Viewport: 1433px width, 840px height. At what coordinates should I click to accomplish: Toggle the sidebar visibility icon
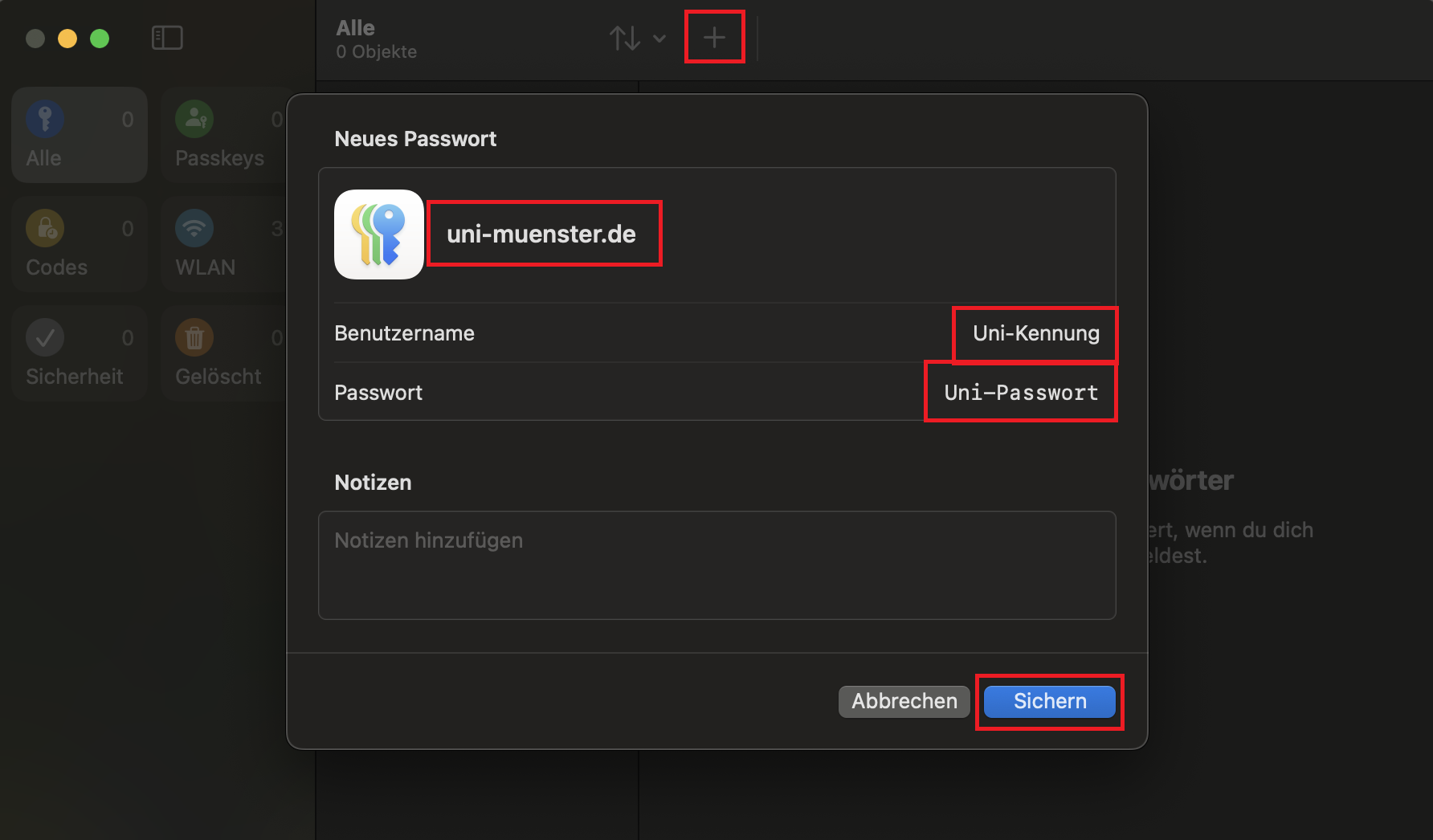pyautogui.click(x=167, y=38)
